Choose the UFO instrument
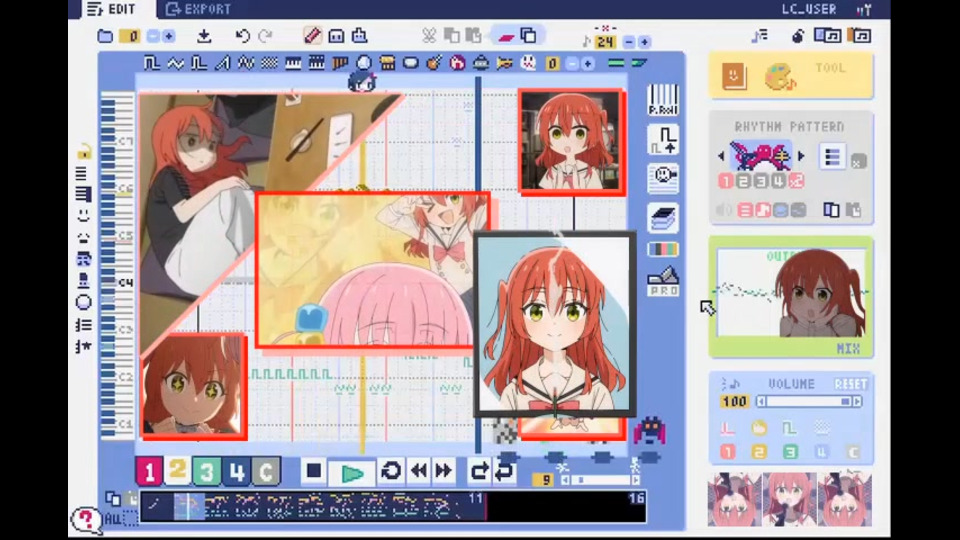The image size is (960, 540). tap(481, 63)
